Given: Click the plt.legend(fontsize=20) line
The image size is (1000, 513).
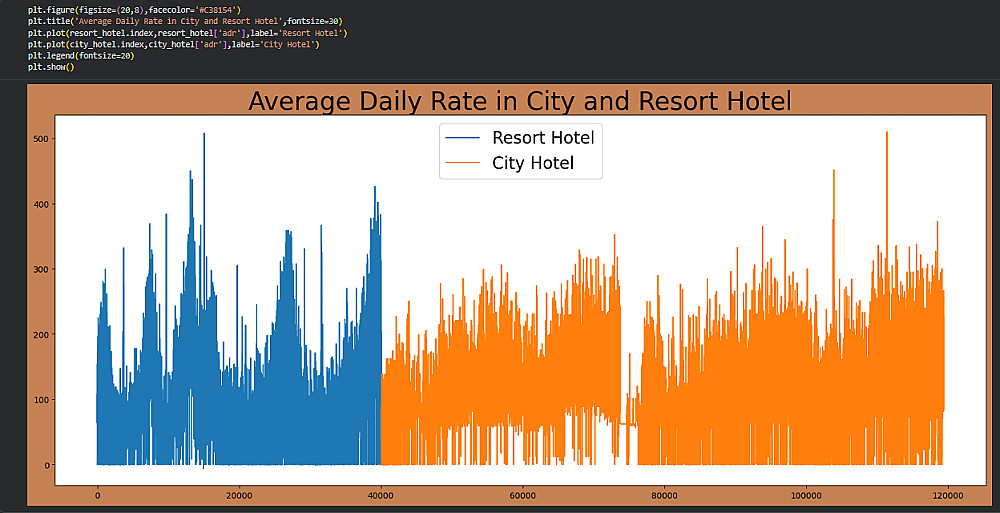Looking at the screenshot, I should pyautogui.click(x=81, y=56).
